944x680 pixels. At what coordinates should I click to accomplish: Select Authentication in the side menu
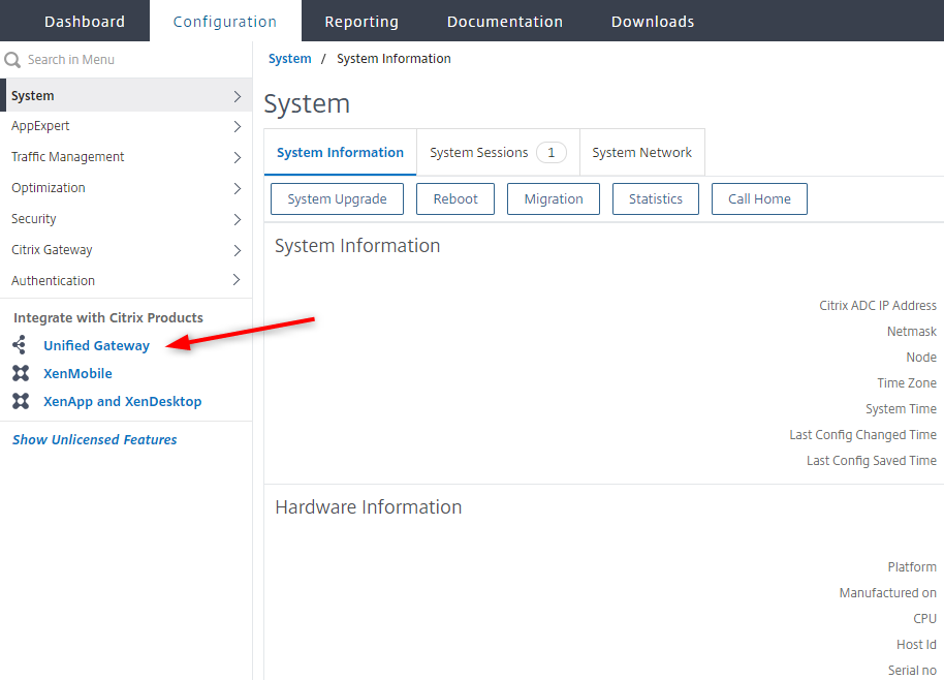tap(126, 280)
